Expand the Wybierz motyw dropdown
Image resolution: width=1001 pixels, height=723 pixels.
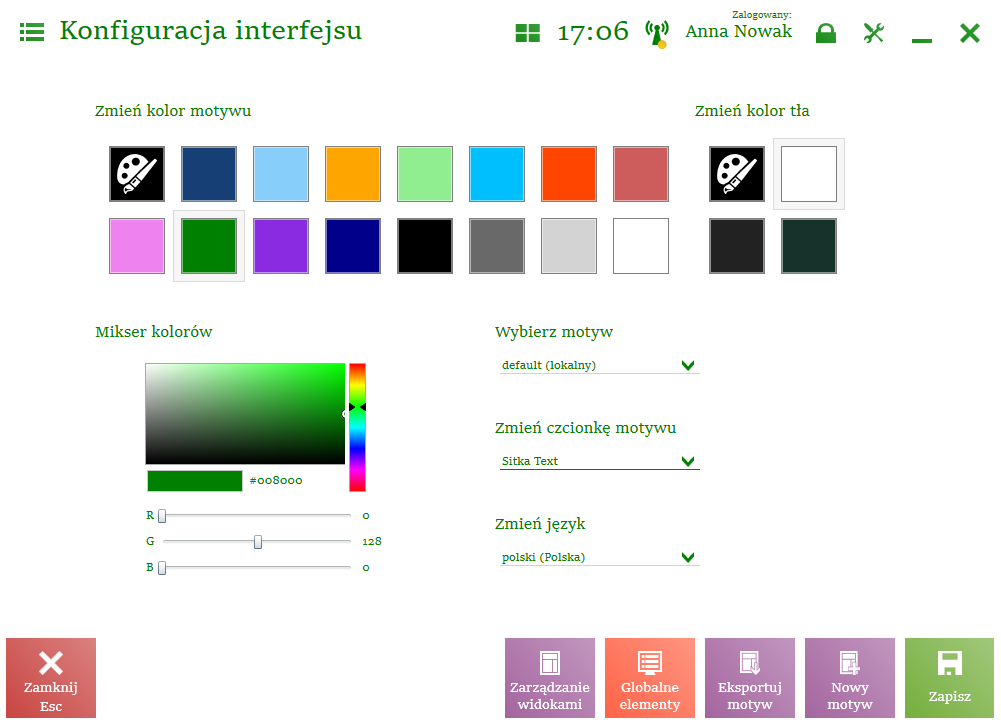599,365
